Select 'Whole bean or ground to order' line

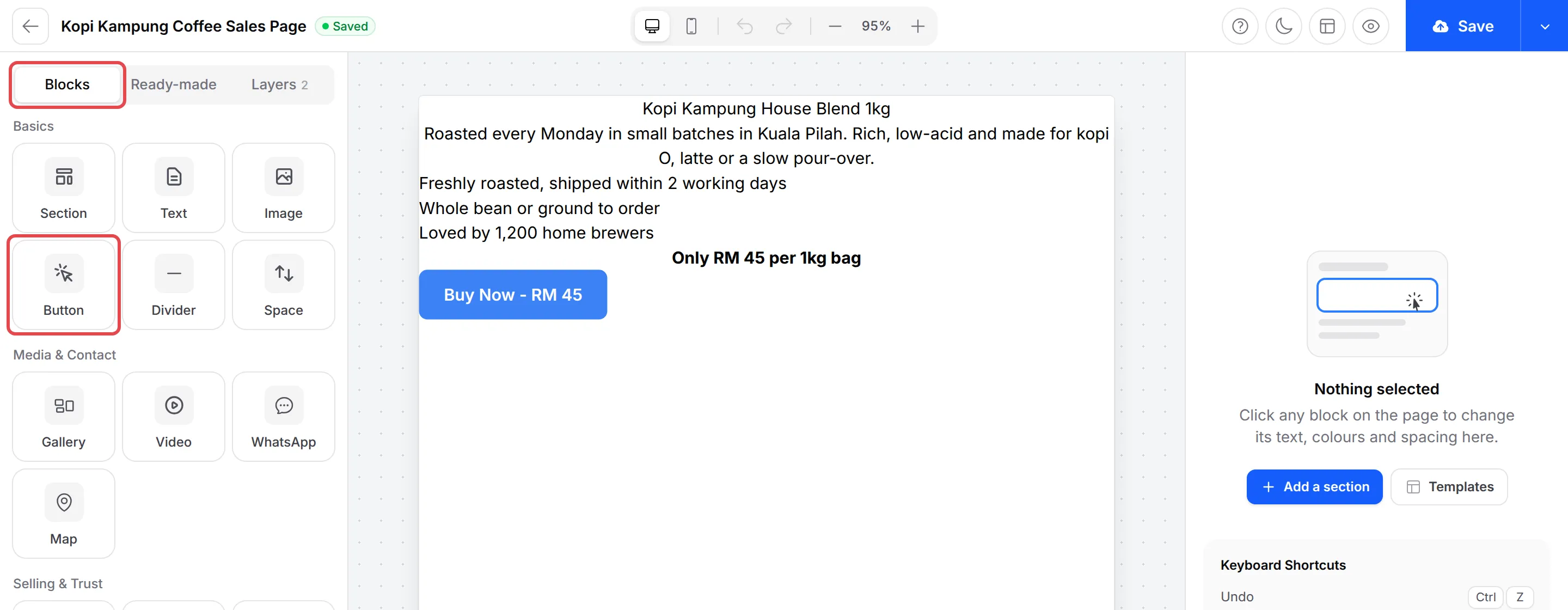pos(540,208)
